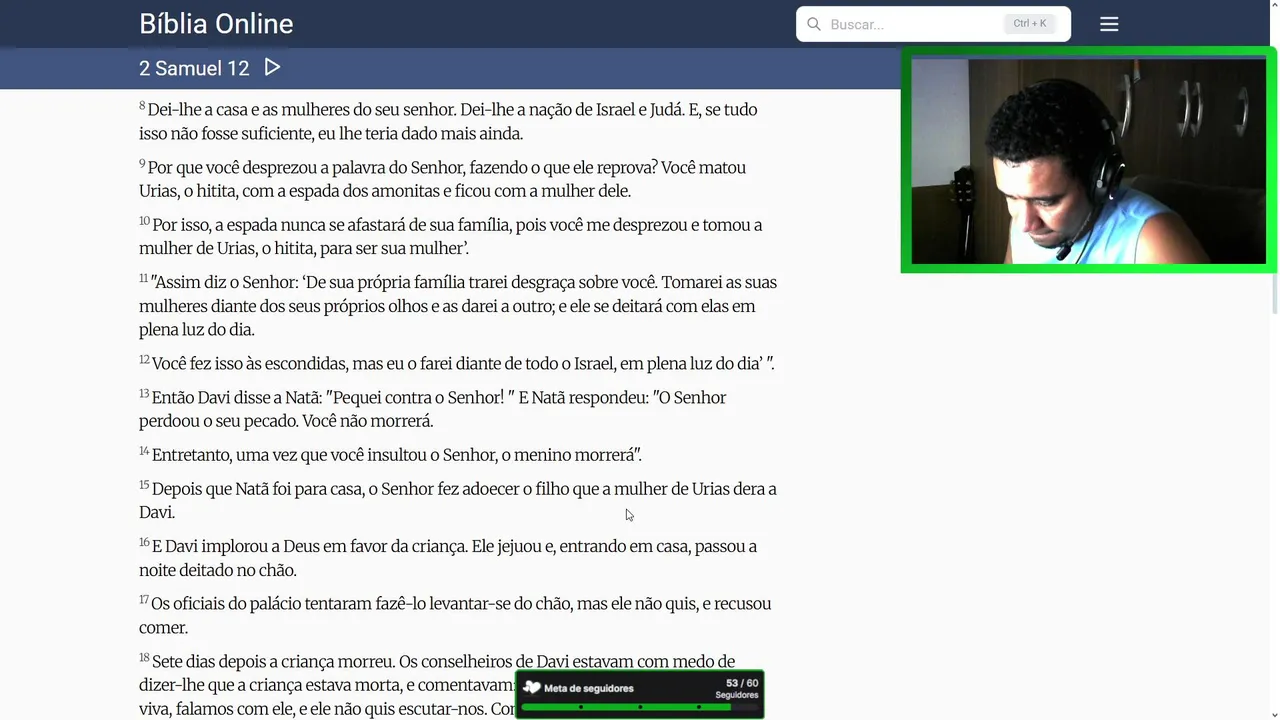This screenshot has height=720, width=1280.
Task: Select verse number 13
Action: tap(144, 394)
